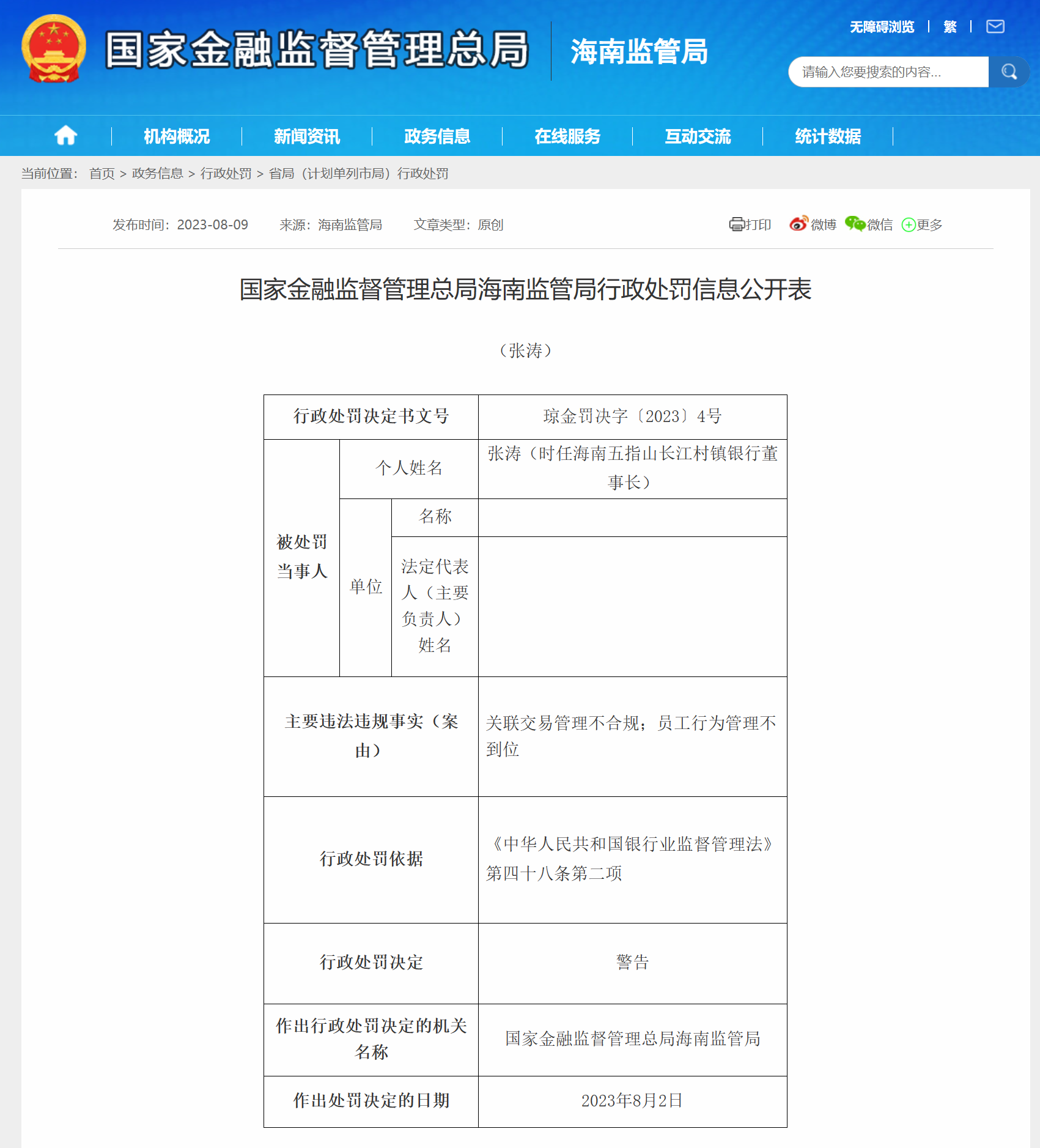Click the 当前位置 breadcrumb label
The image size is (1040, 1148).
pos(50,174)
